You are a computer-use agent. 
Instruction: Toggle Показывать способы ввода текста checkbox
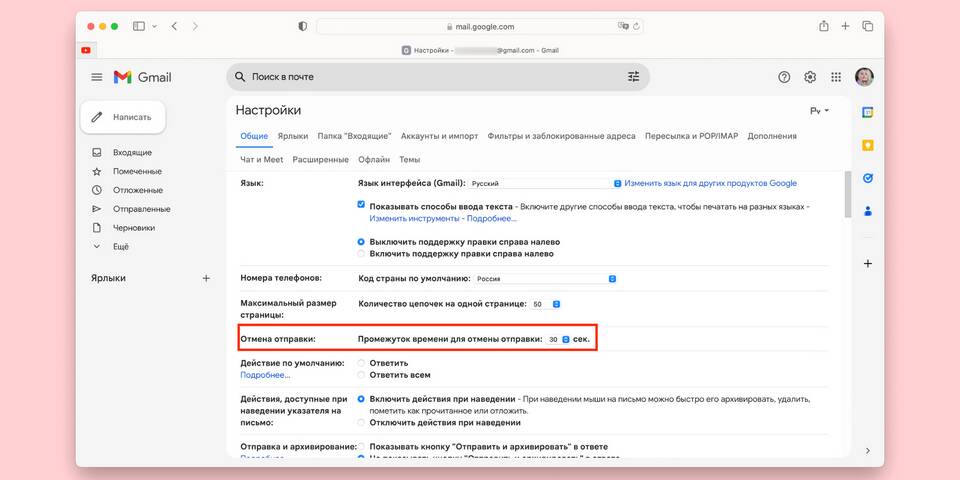361,204
